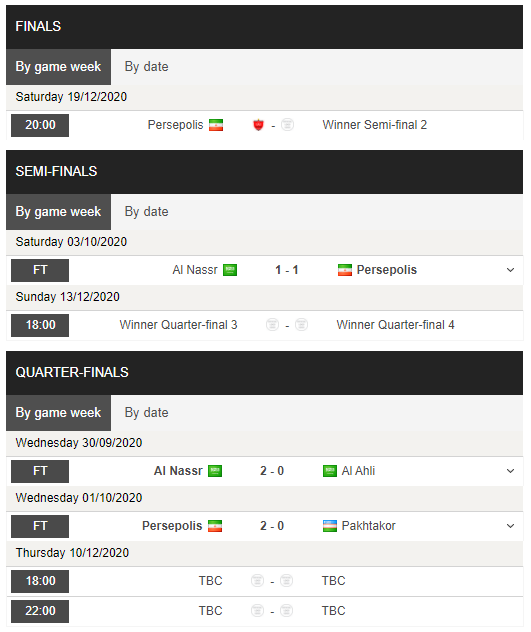Open Pakhtakor team link
Screen dimensions: 531x632
[369, 526]
